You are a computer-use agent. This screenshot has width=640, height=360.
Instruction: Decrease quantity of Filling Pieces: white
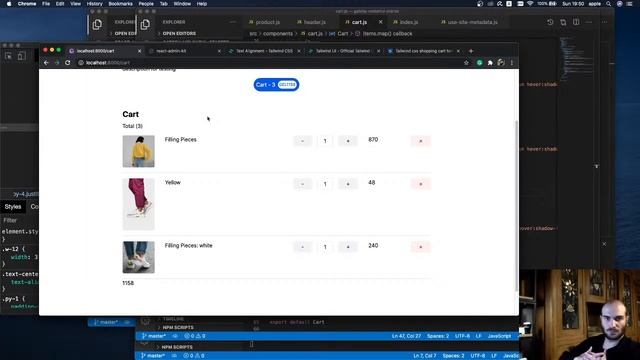302,247
